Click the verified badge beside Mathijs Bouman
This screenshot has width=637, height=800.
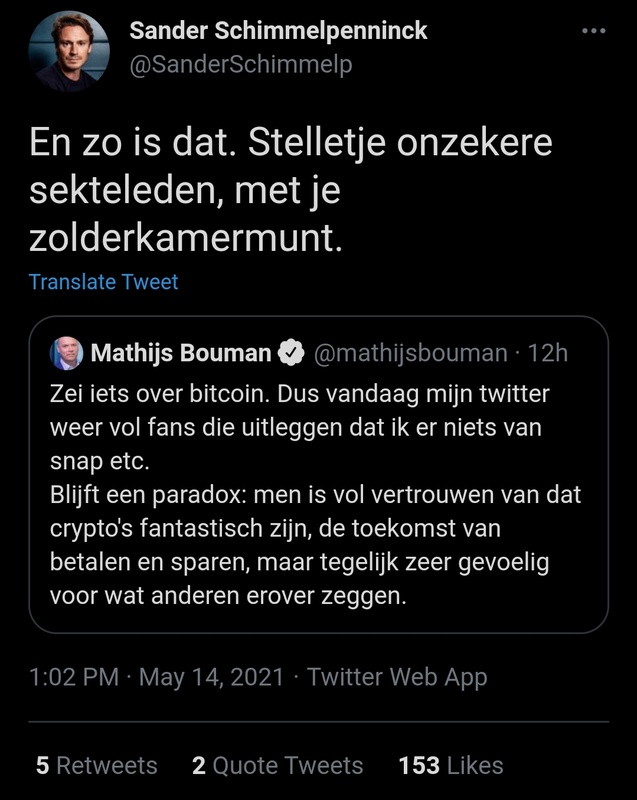pyautogui.click(x=291, y=353)
